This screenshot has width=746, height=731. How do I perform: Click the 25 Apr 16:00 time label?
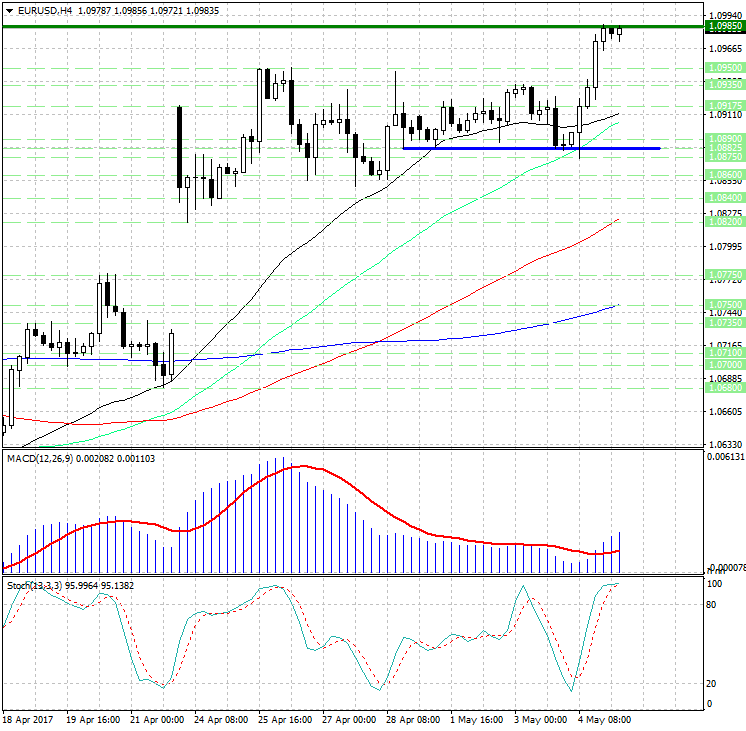point(285,720)
